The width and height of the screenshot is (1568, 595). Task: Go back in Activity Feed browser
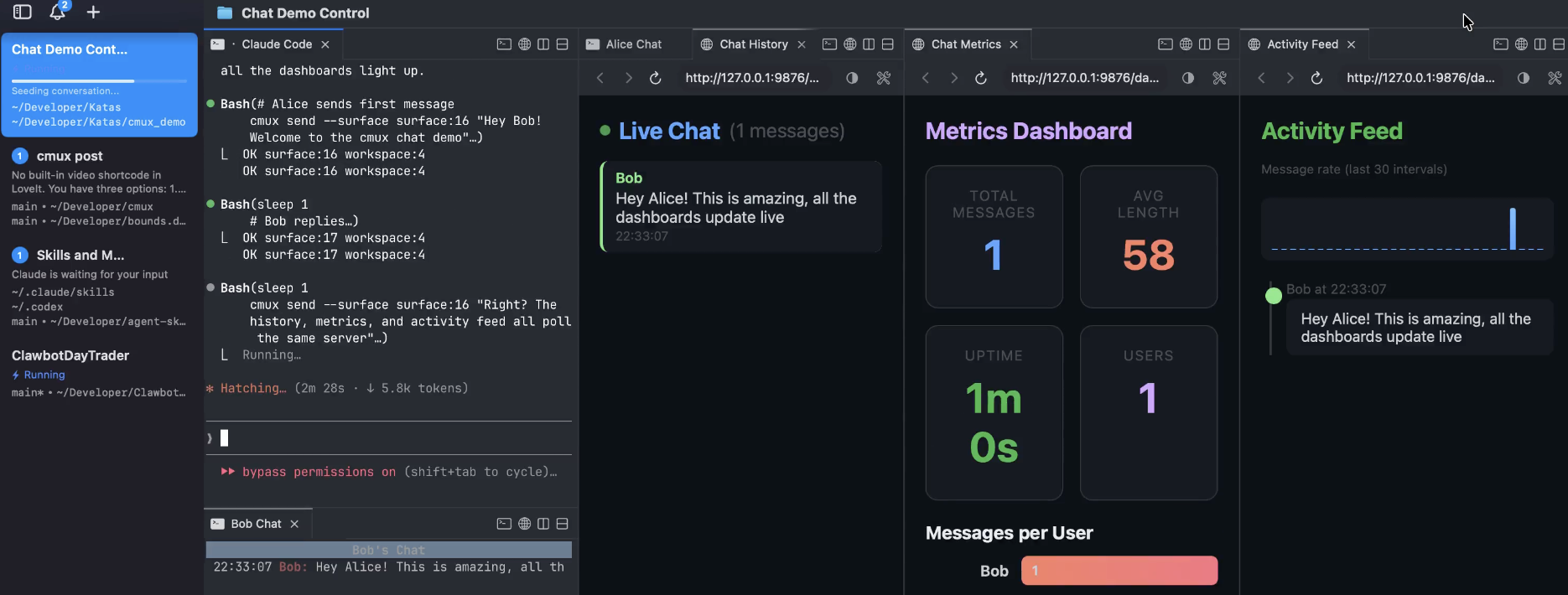1261,78
